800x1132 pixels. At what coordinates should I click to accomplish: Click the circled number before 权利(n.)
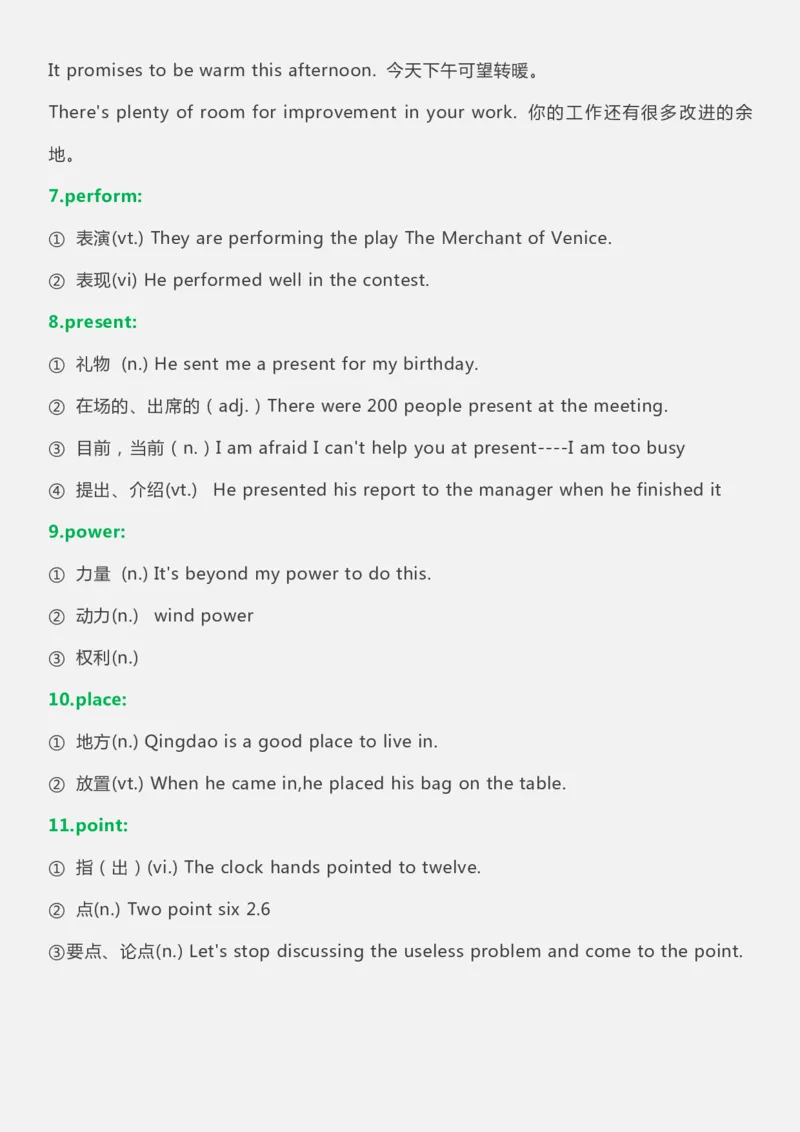tap(56, 659)
